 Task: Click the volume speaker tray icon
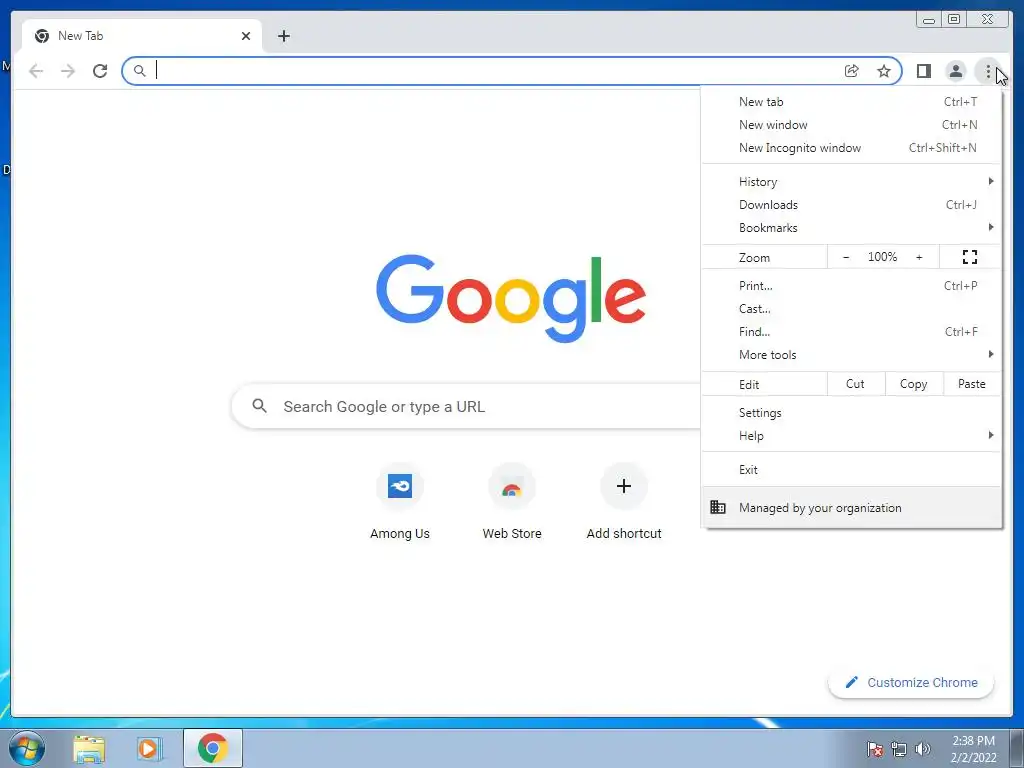923,749
